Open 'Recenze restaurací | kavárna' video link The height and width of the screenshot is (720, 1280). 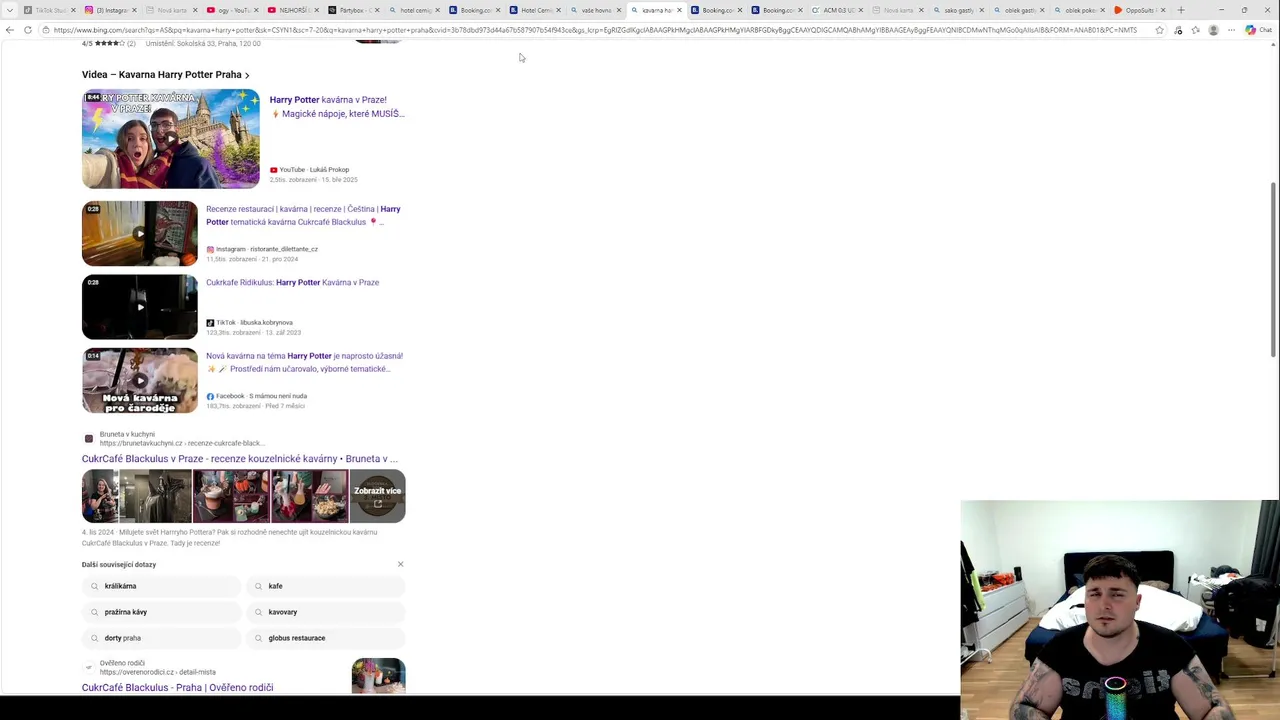[303, 215]
